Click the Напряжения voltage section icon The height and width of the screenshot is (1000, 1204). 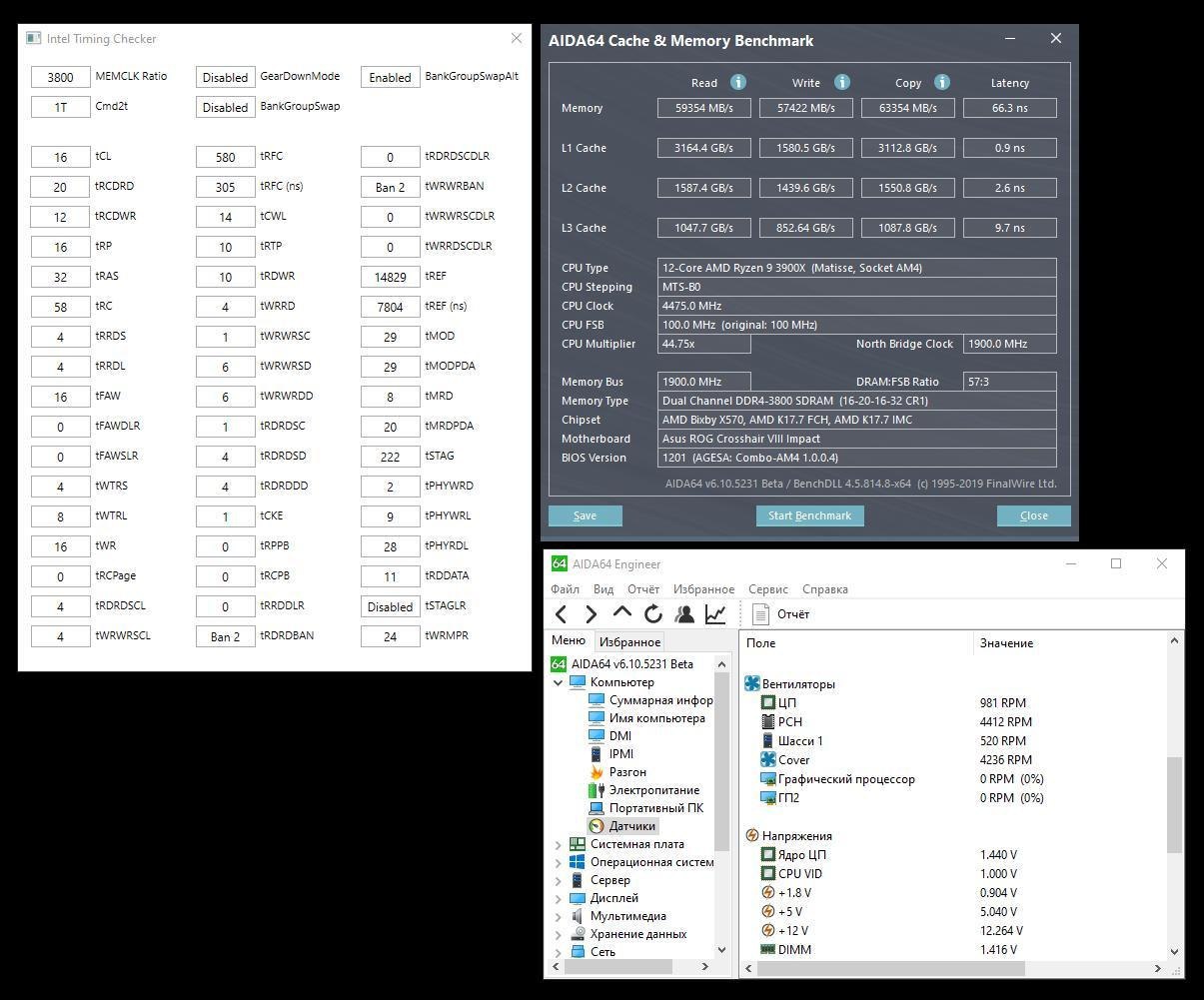click(x=752, y=836)
